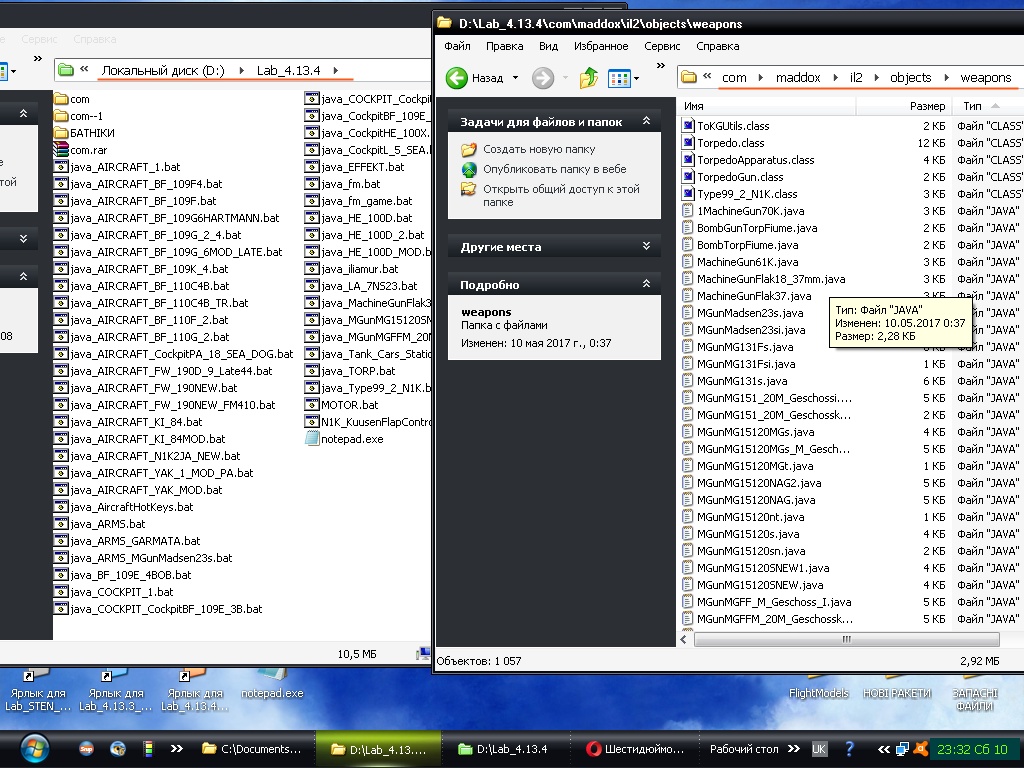Collapse the 'Задачи для файлов и папок' panel
1024x768 pixels.
click(x=646, y=121)
